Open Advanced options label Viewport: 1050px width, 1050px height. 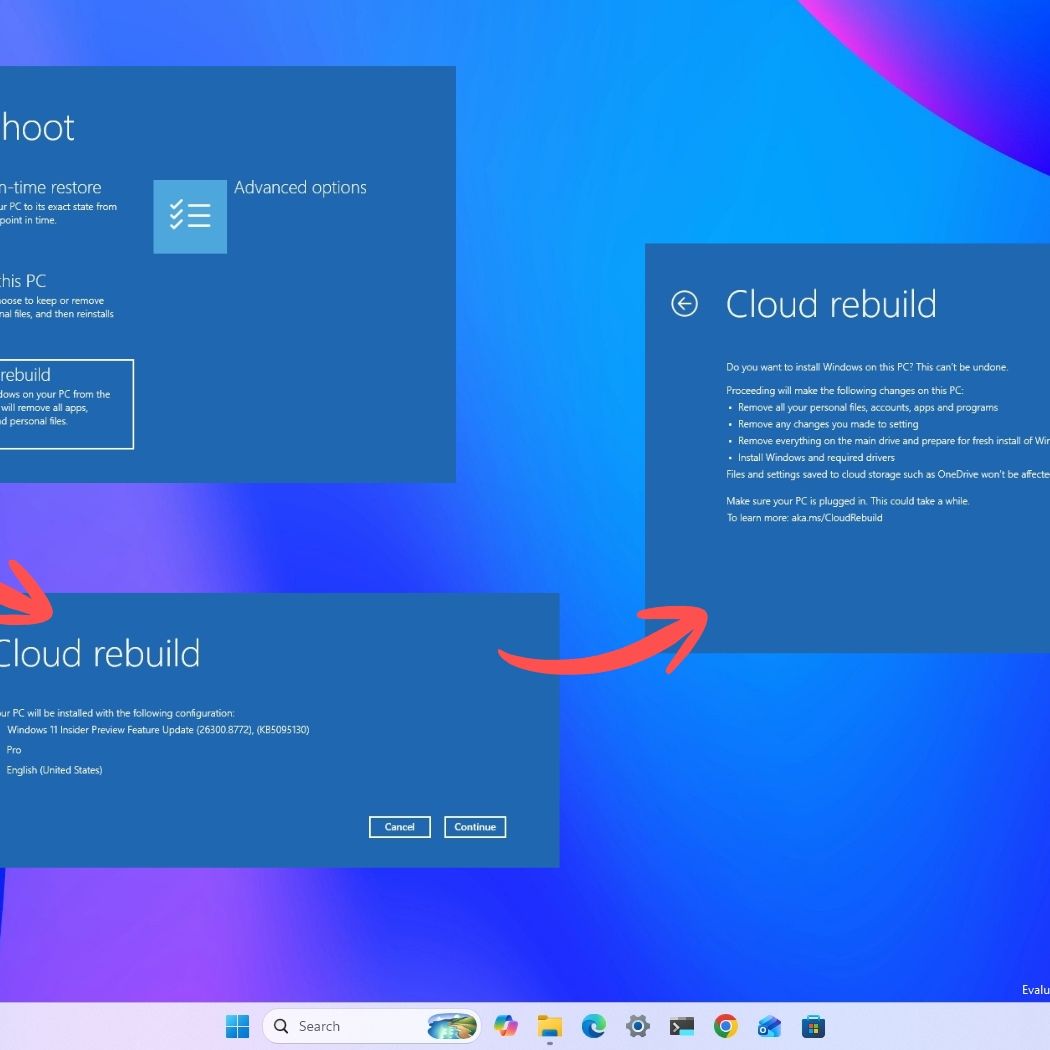coord(300,188)
